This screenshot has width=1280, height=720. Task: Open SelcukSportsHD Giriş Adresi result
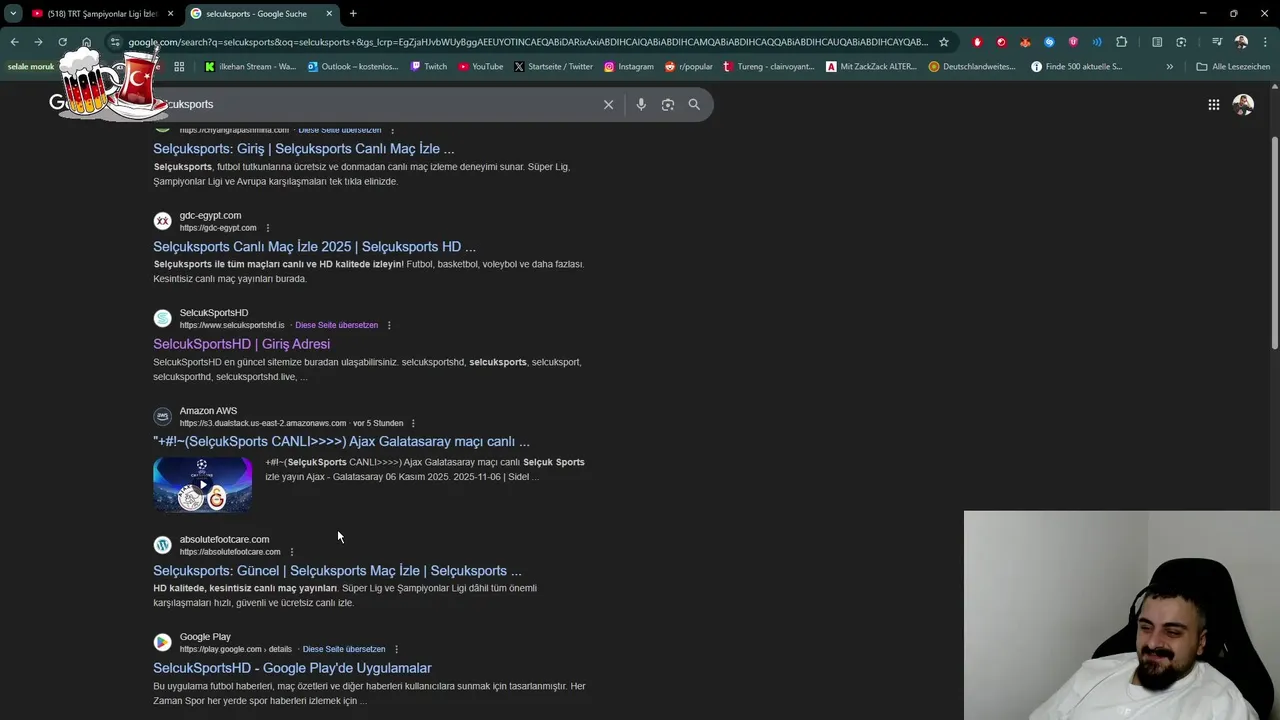[241, 344]
